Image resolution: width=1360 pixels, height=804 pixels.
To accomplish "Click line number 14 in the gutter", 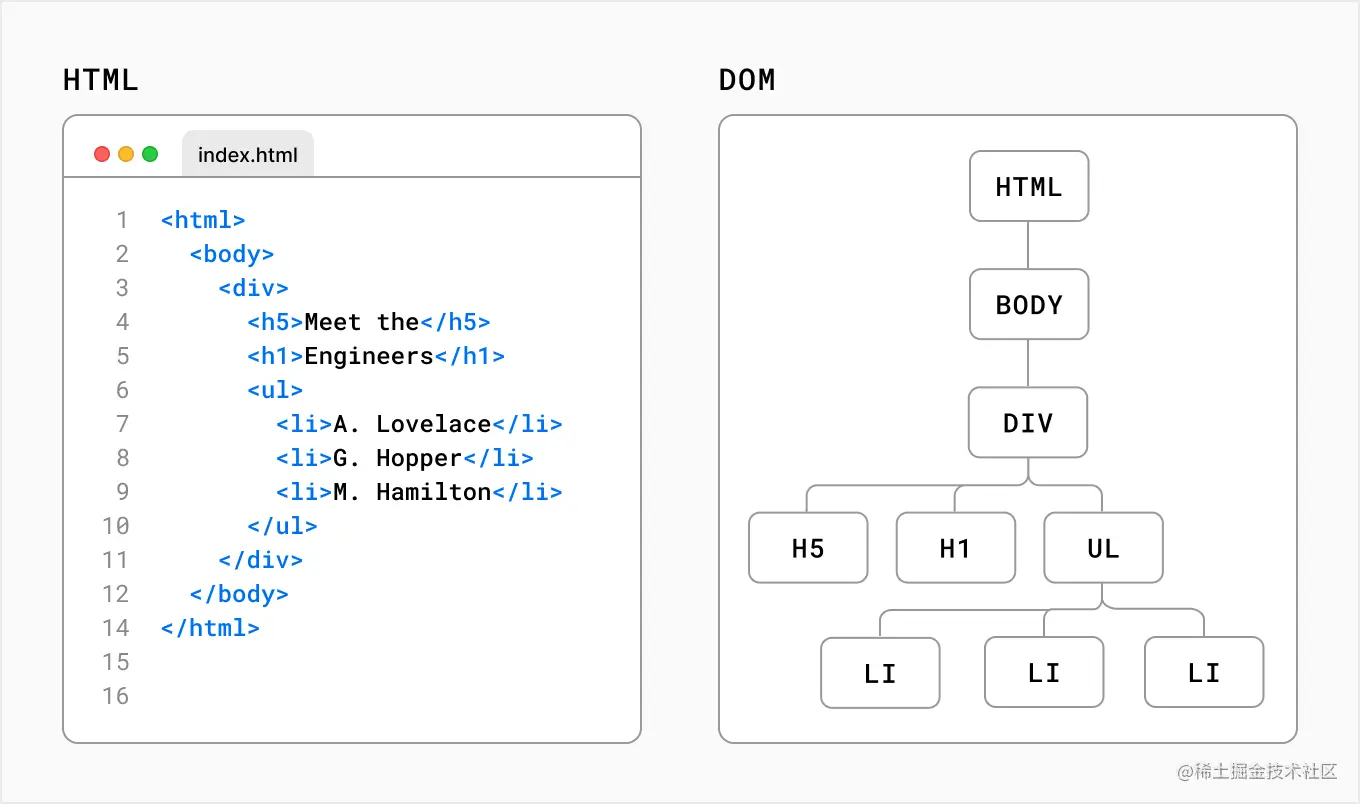I will [116, 628].
